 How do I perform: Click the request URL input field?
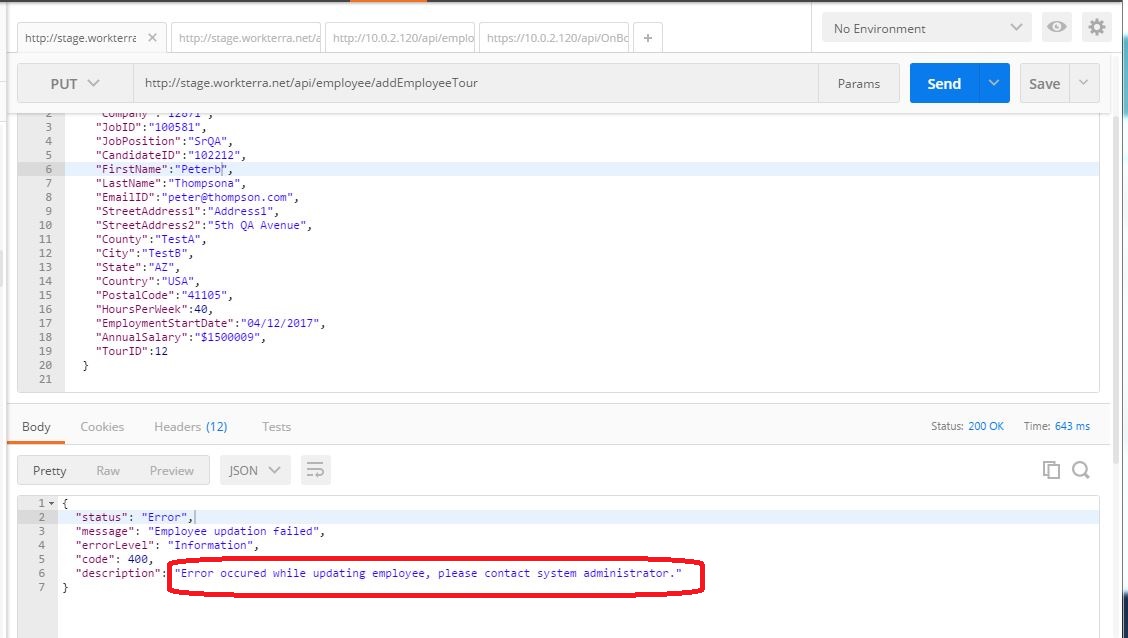475,83
